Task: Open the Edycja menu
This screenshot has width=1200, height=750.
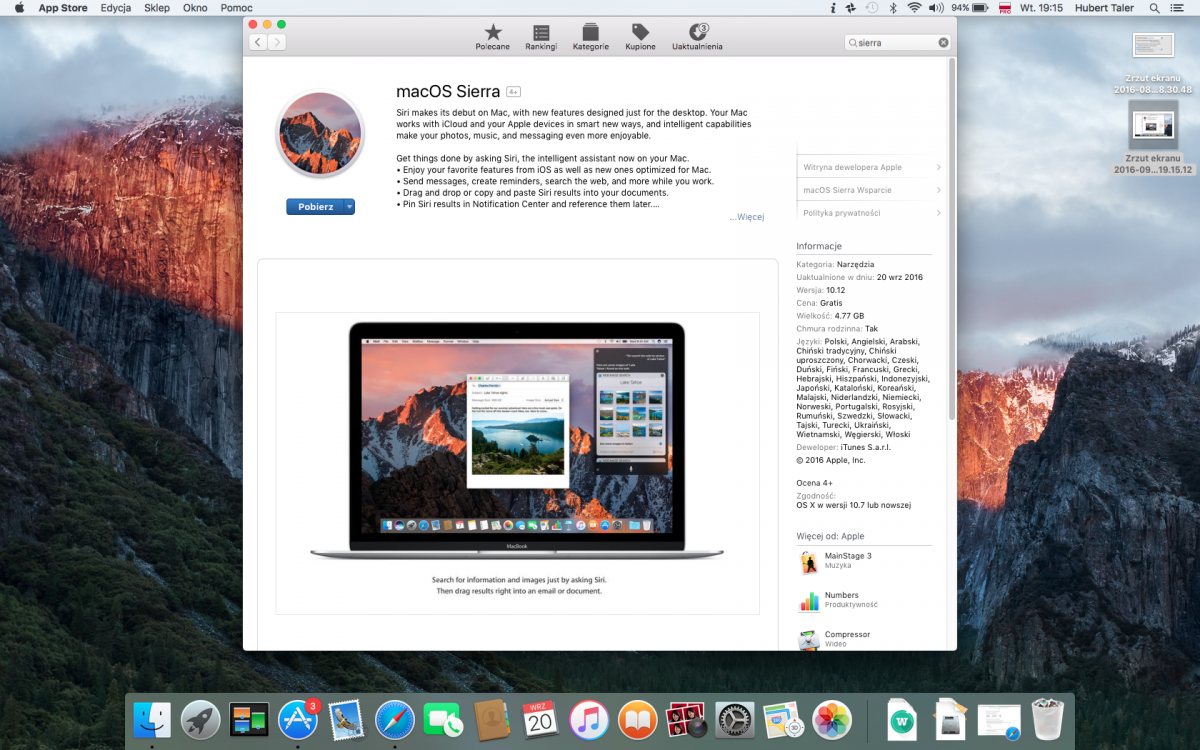Action: tap(116, 8)
